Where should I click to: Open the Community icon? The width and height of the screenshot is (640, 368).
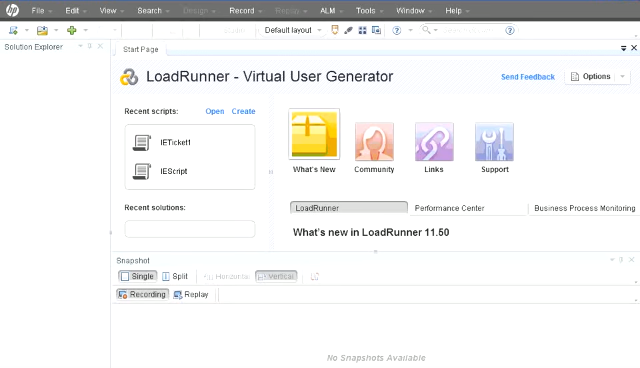tap(374, 142)
